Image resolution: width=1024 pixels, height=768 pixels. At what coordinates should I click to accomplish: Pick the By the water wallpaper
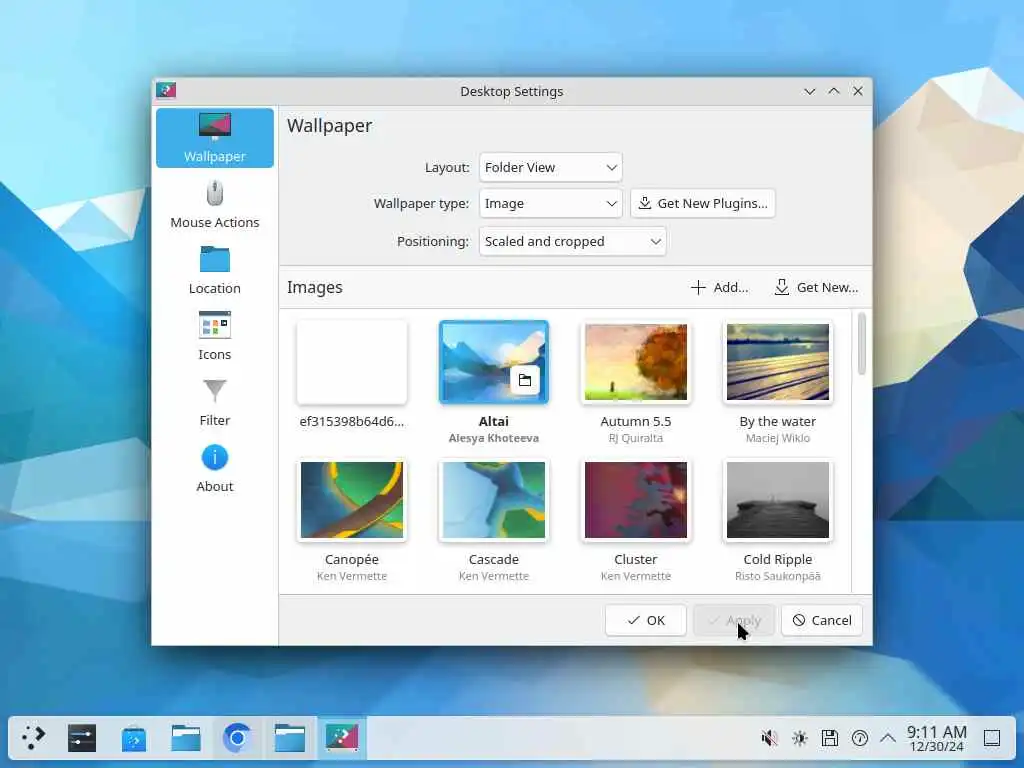[778, 362]
